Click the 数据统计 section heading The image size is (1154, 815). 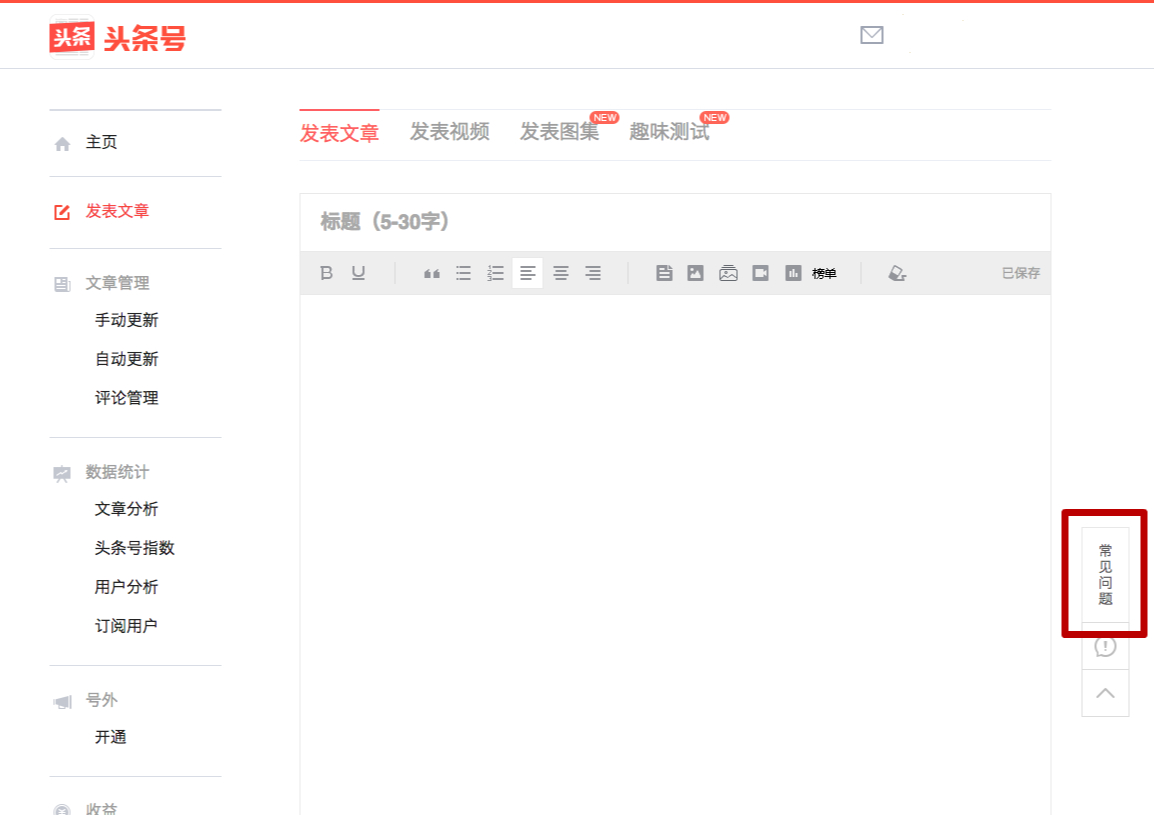coord(117,472)
